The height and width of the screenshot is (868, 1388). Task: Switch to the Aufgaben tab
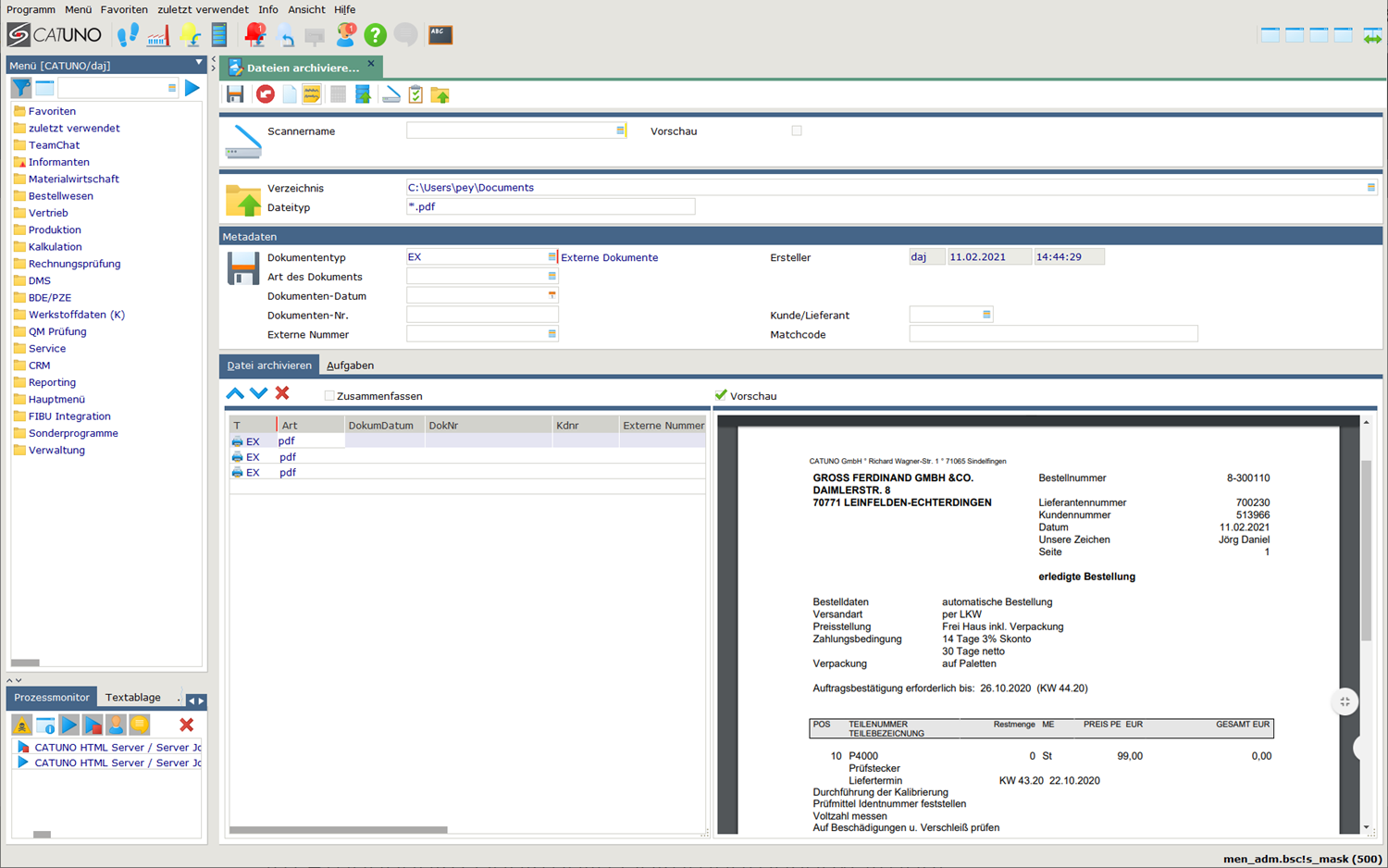click(x=350, y=366)
